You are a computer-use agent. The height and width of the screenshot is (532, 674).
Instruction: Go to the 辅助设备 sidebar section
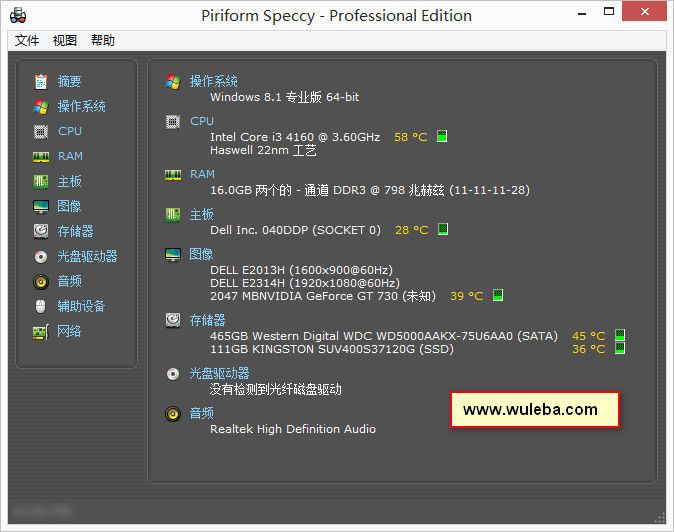(x=81, y=306)
